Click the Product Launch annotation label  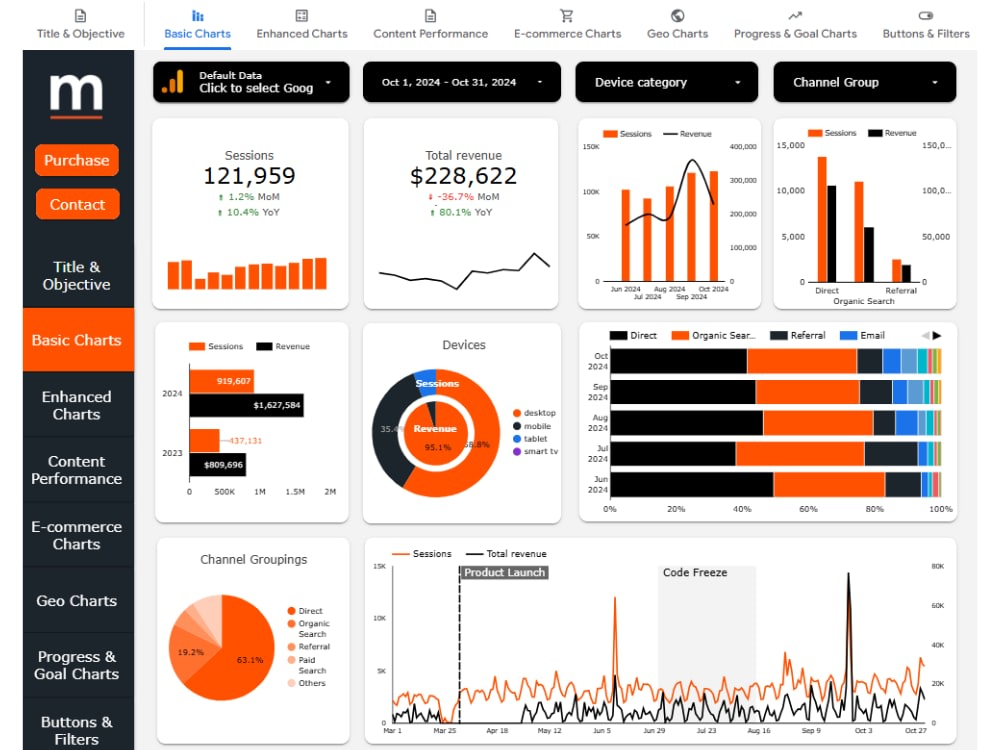(504, 573)
